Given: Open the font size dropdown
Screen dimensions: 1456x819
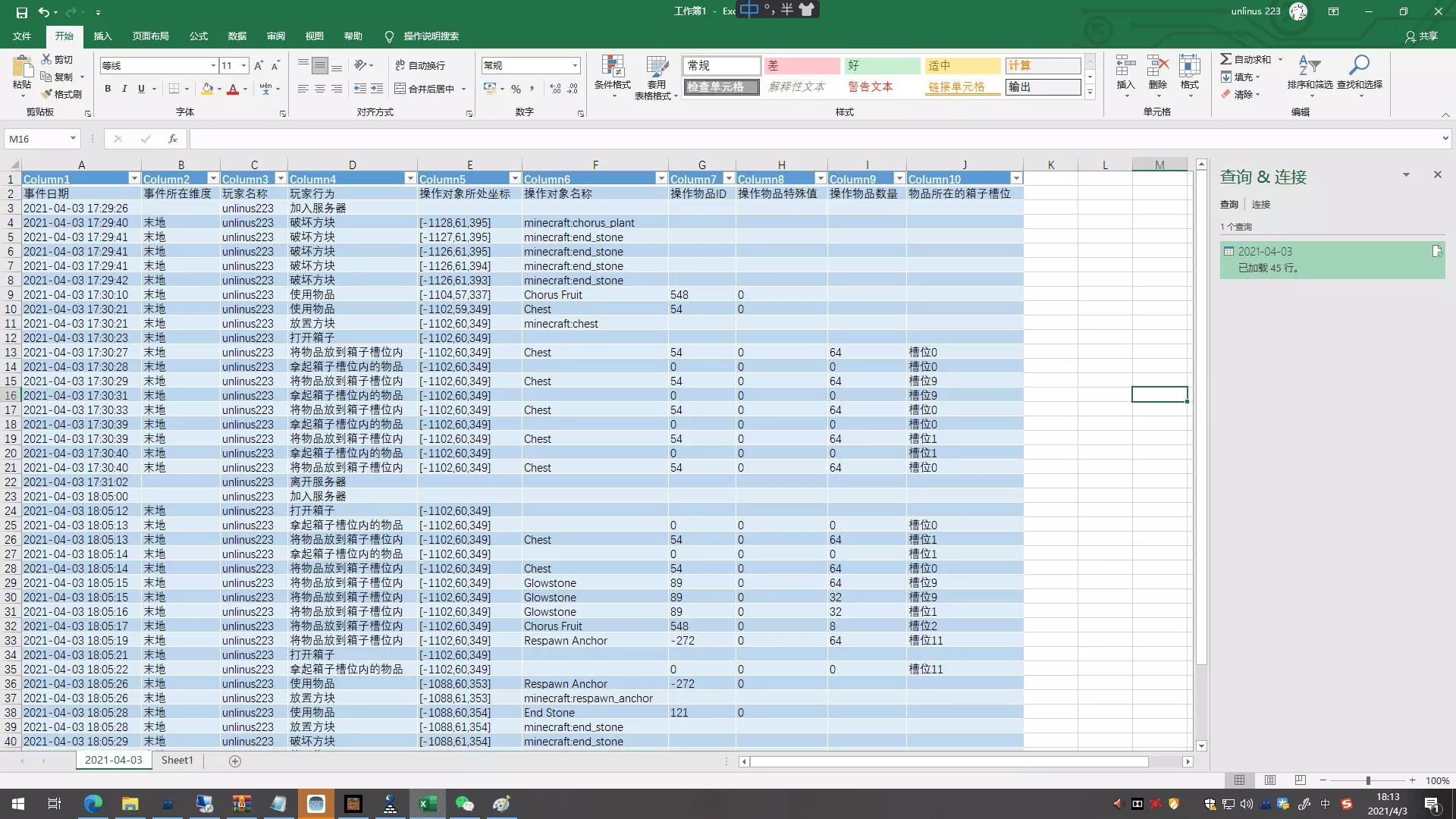Looking at the screenshot, I should pos(243,66).
